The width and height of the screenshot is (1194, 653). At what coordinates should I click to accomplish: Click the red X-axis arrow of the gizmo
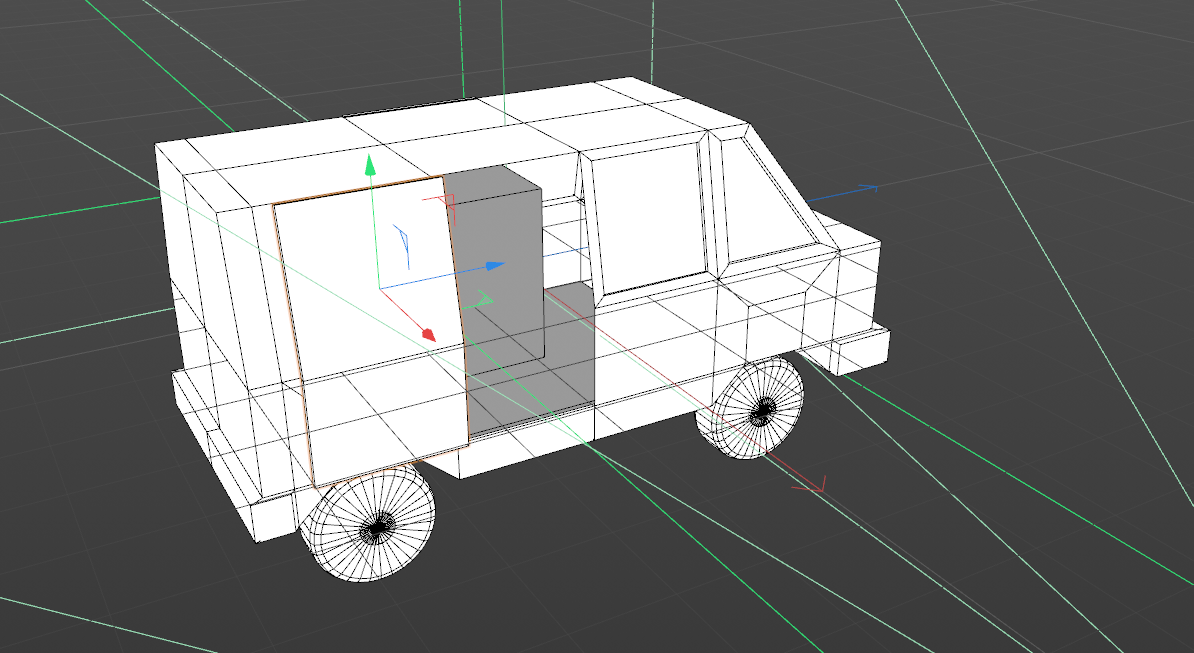[x=427, y=333]
